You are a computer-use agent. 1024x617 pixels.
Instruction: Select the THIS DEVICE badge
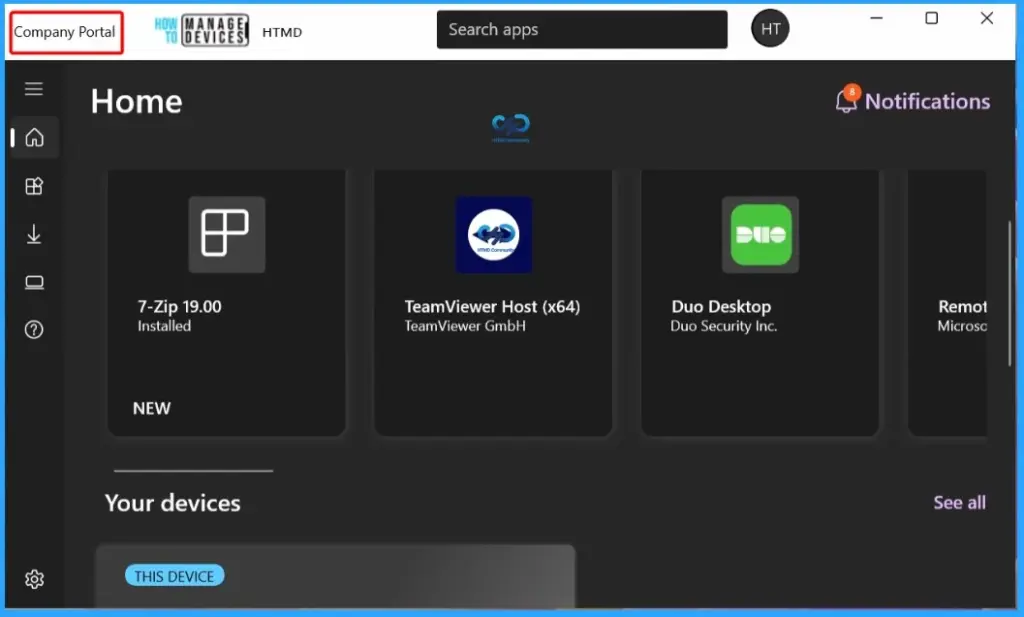coord(174,576)
